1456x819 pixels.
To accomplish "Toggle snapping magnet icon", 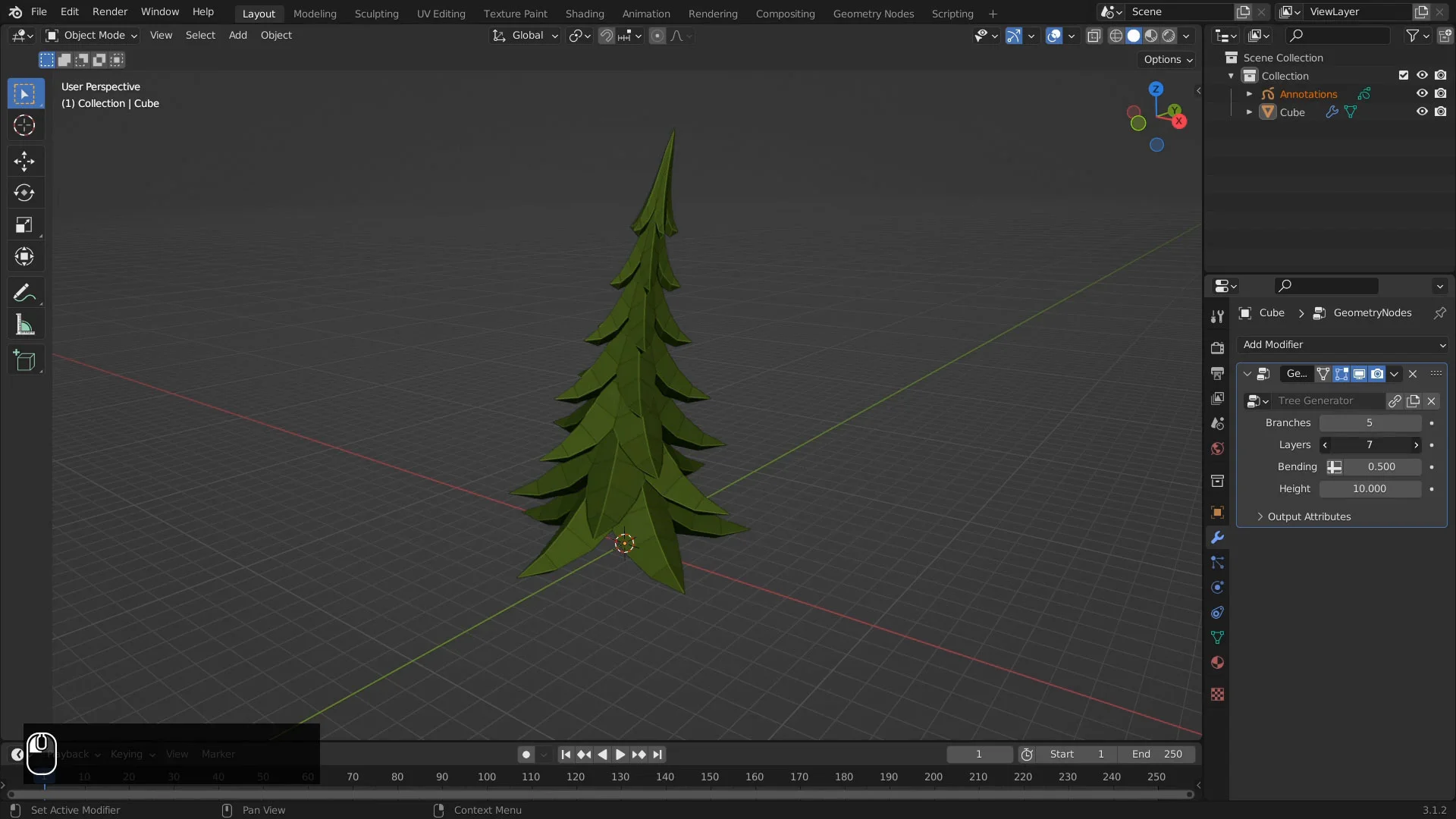I will (606, 36).
